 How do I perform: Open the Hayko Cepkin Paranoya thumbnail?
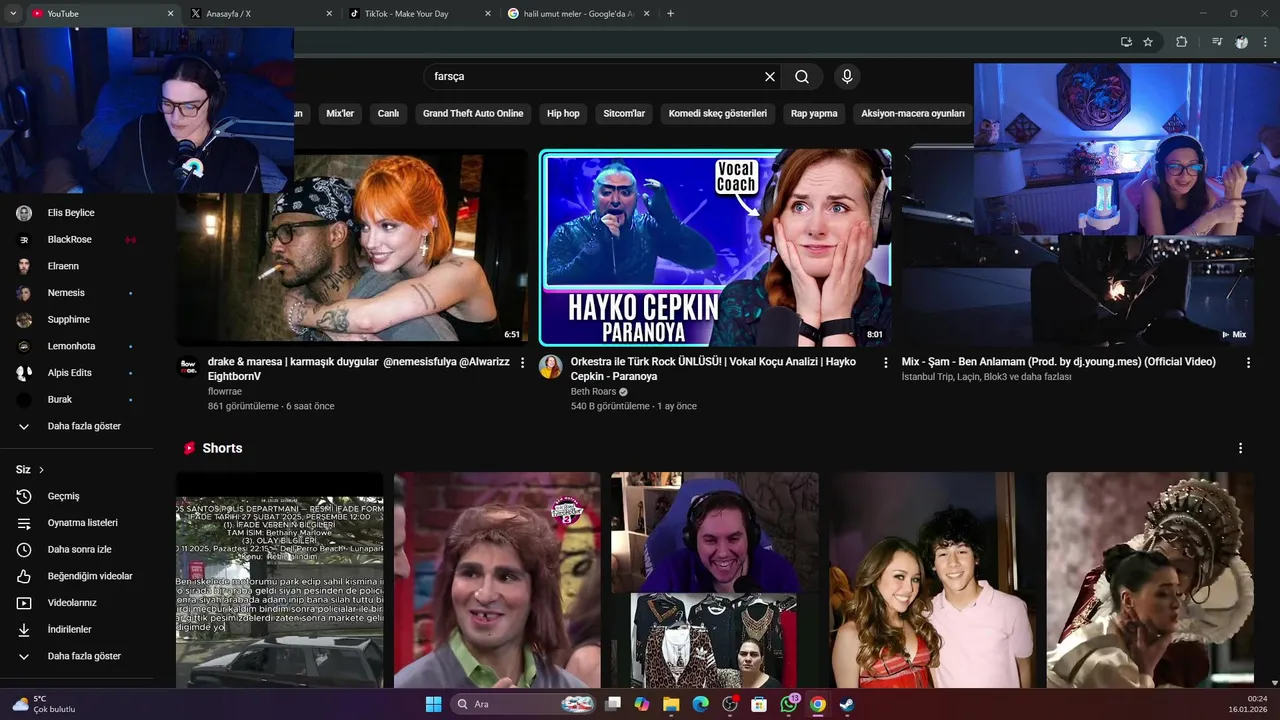715,247
